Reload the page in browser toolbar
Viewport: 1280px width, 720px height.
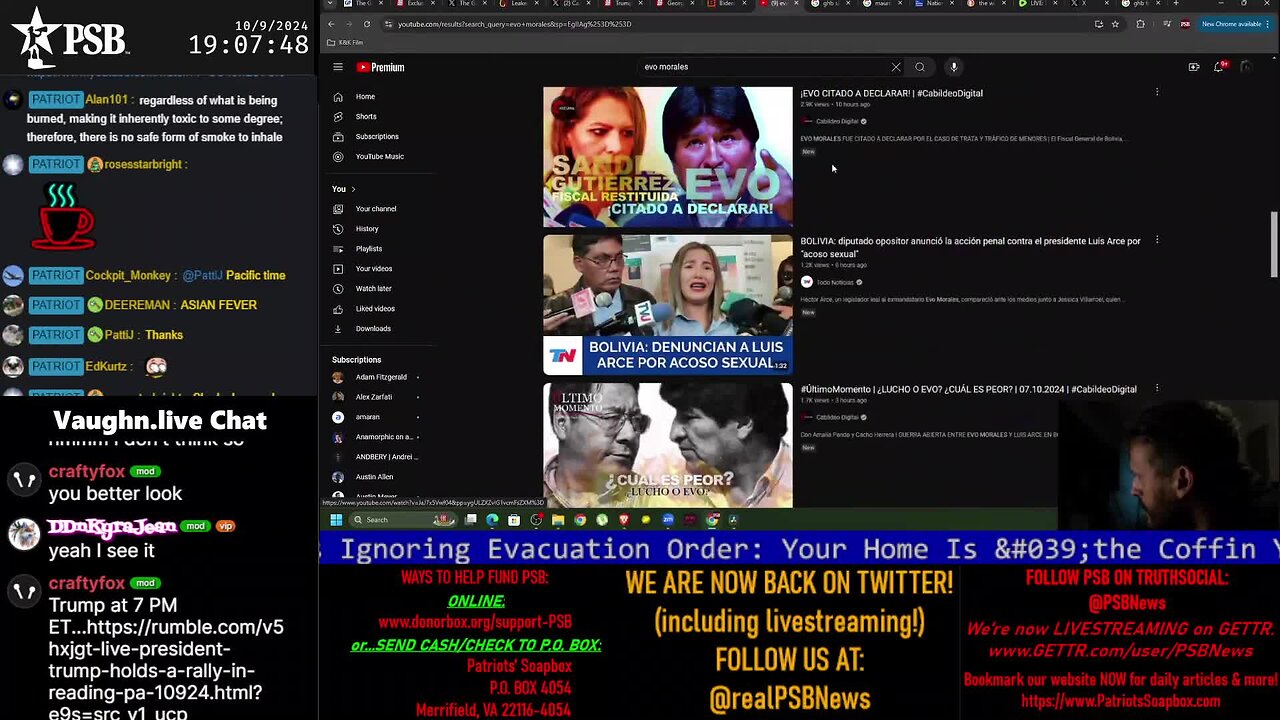pyautogui.click(x=367, y=24)
